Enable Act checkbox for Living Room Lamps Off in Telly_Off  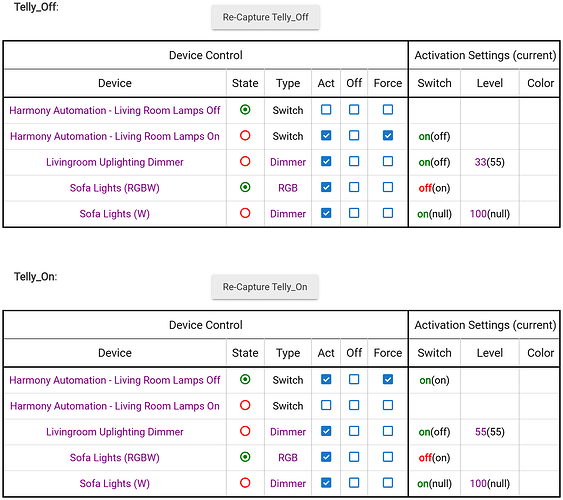click(x=326, y=109)
